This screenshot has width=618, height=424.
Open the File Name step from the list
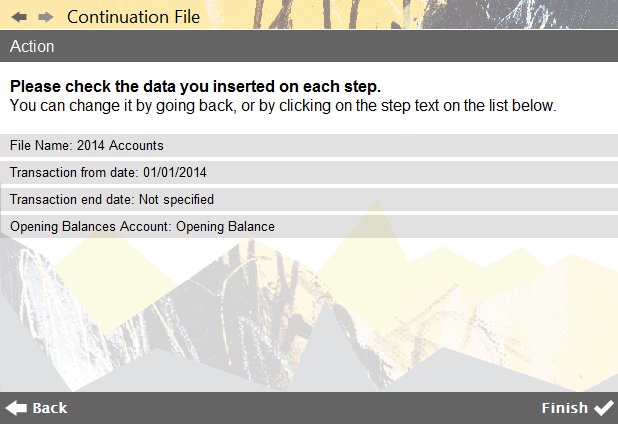click(309, 145)
